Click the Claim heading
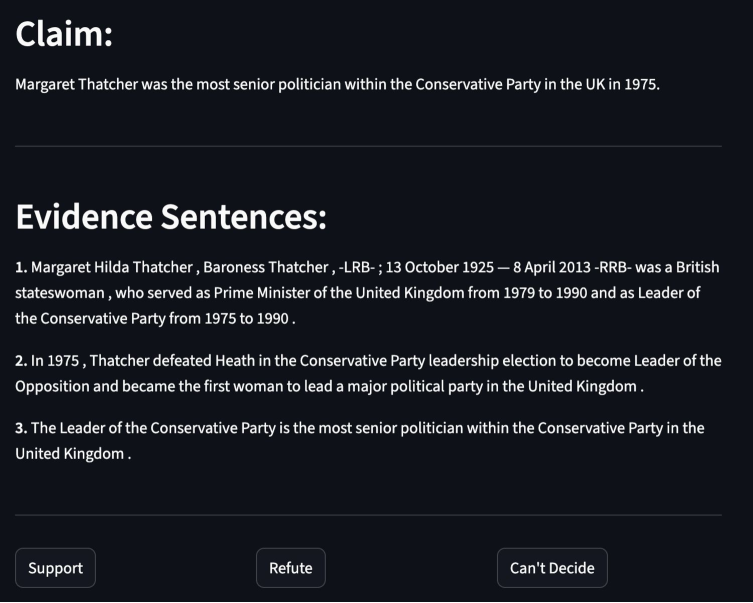 (64, 35)
